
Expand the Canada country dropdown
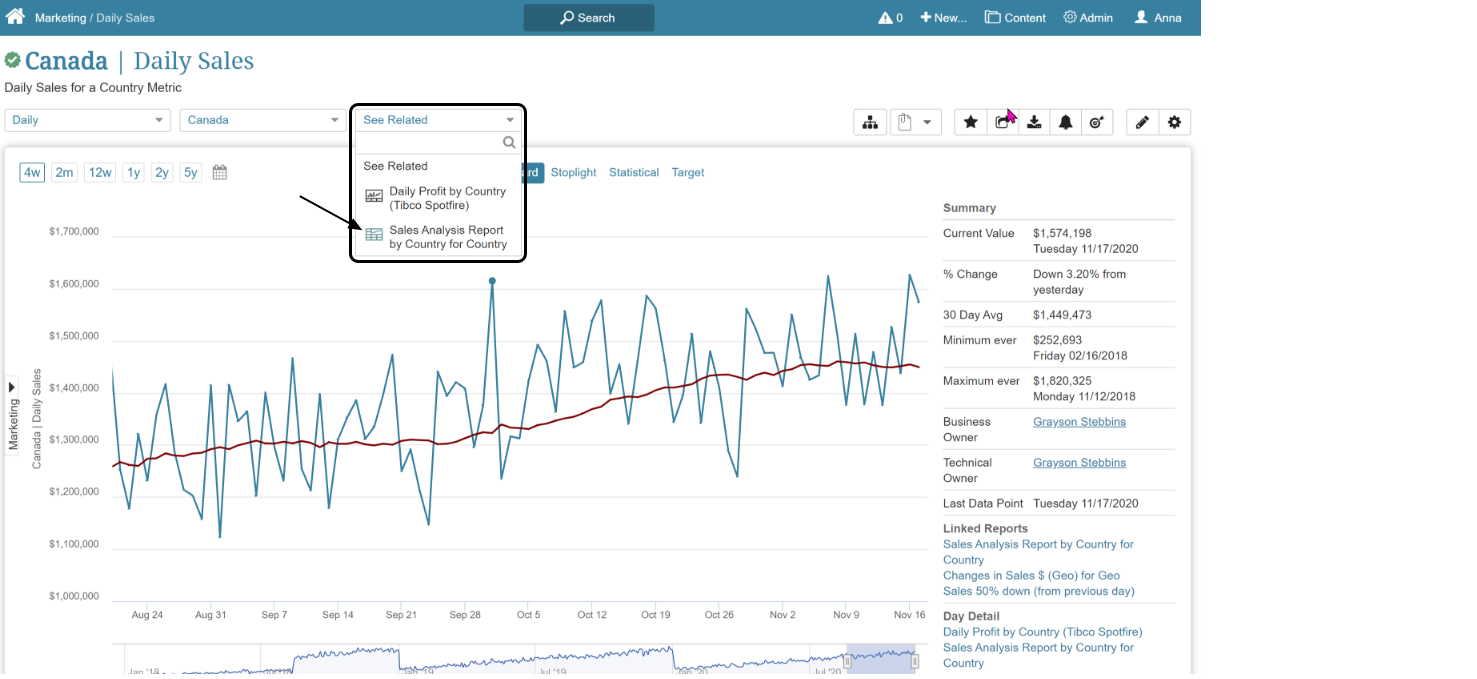click(x=263, y=120)
